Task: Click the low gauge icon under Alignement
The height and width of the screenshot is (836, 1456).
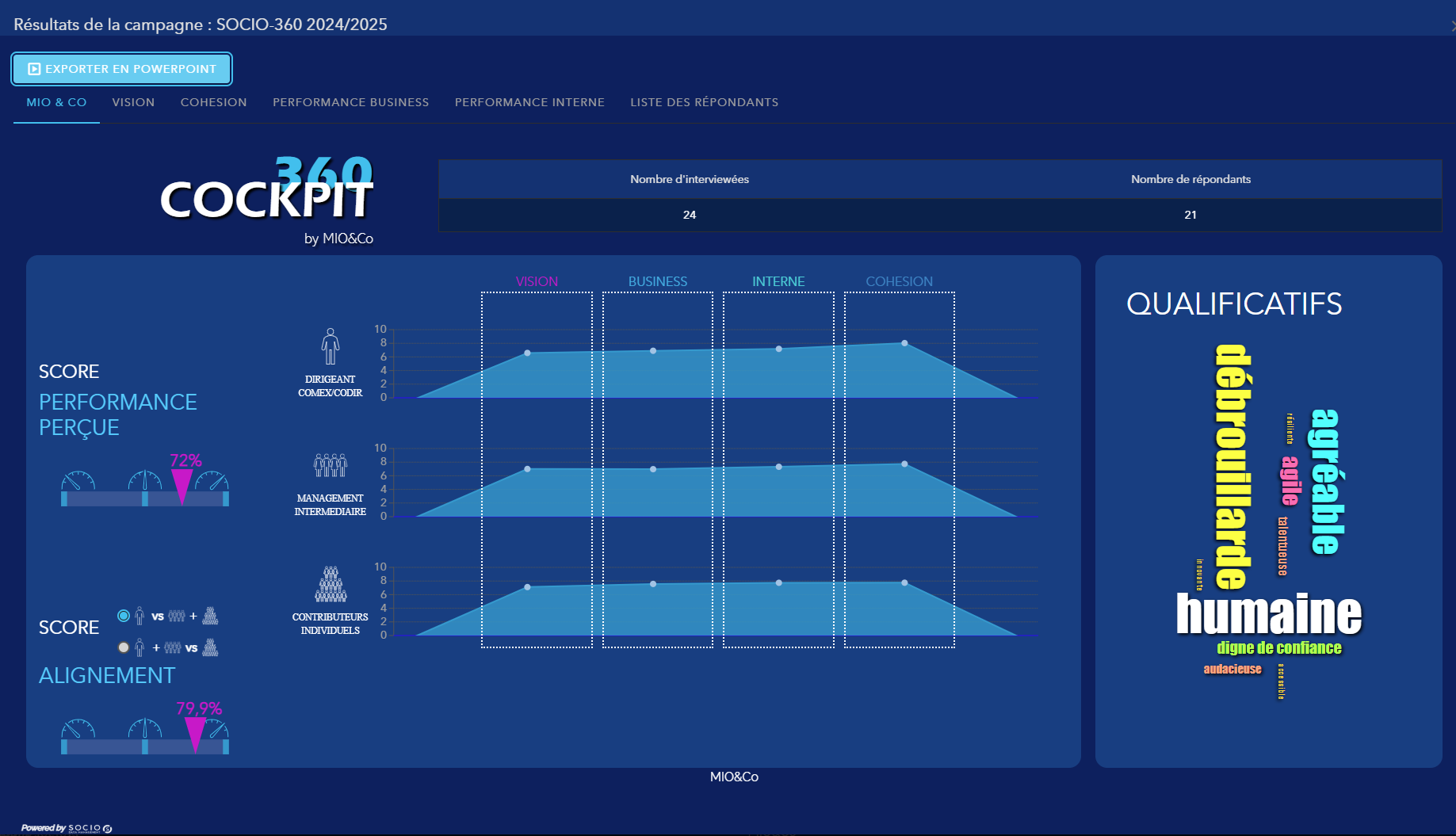Action: tap(78, 728)
